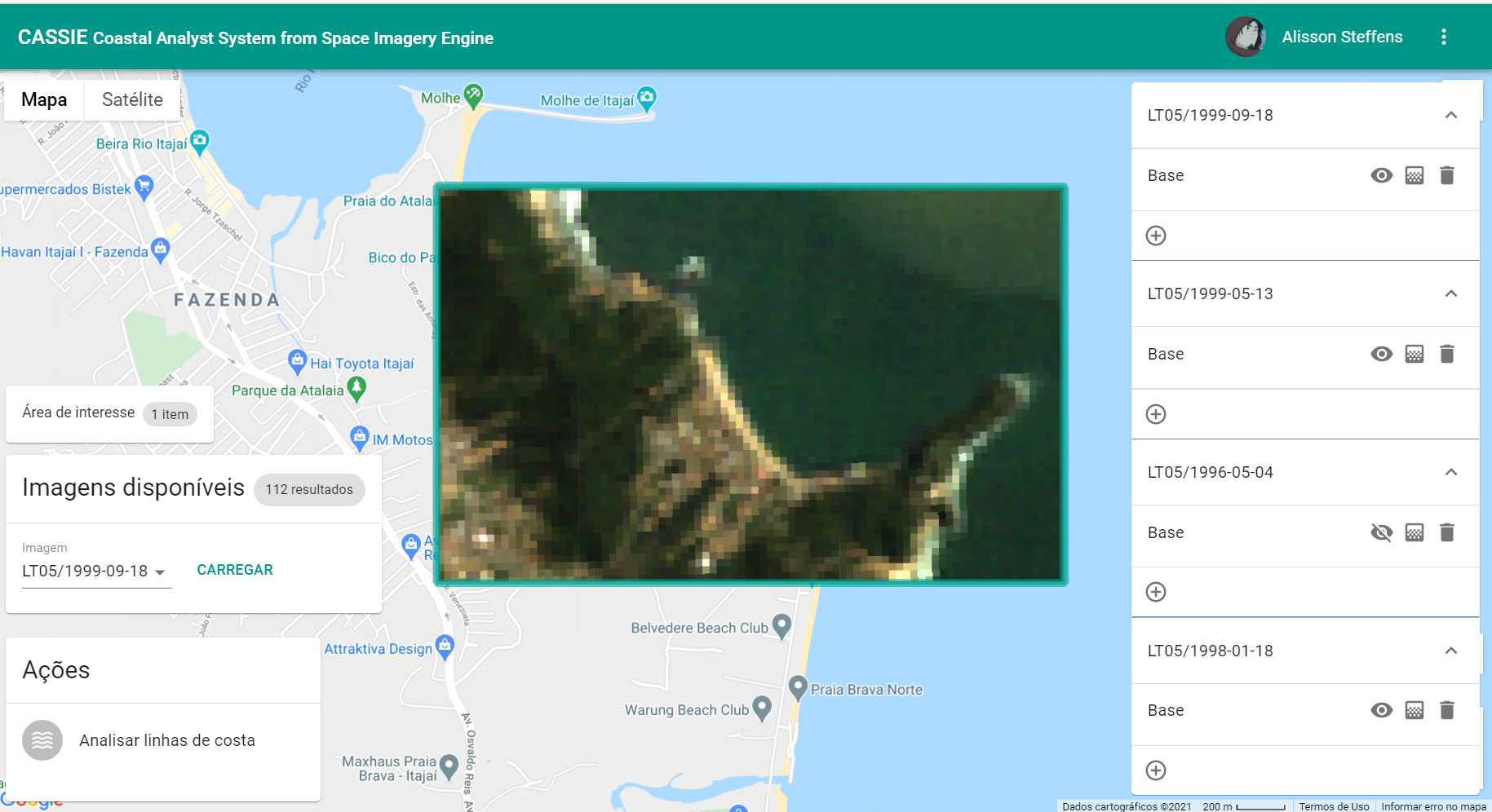1492x812 pixels.
Task: Toggle visibility of LT05/1998-01-18 Base layer
Action: [x=1381, y=710]
